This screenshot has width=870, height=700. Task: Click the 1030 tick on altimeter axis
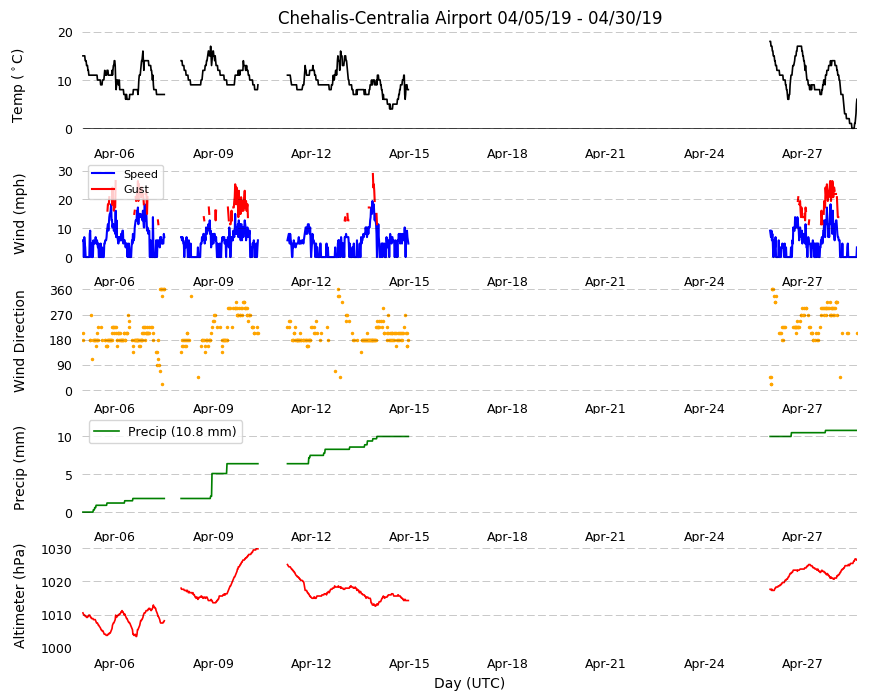pos(57,550)
